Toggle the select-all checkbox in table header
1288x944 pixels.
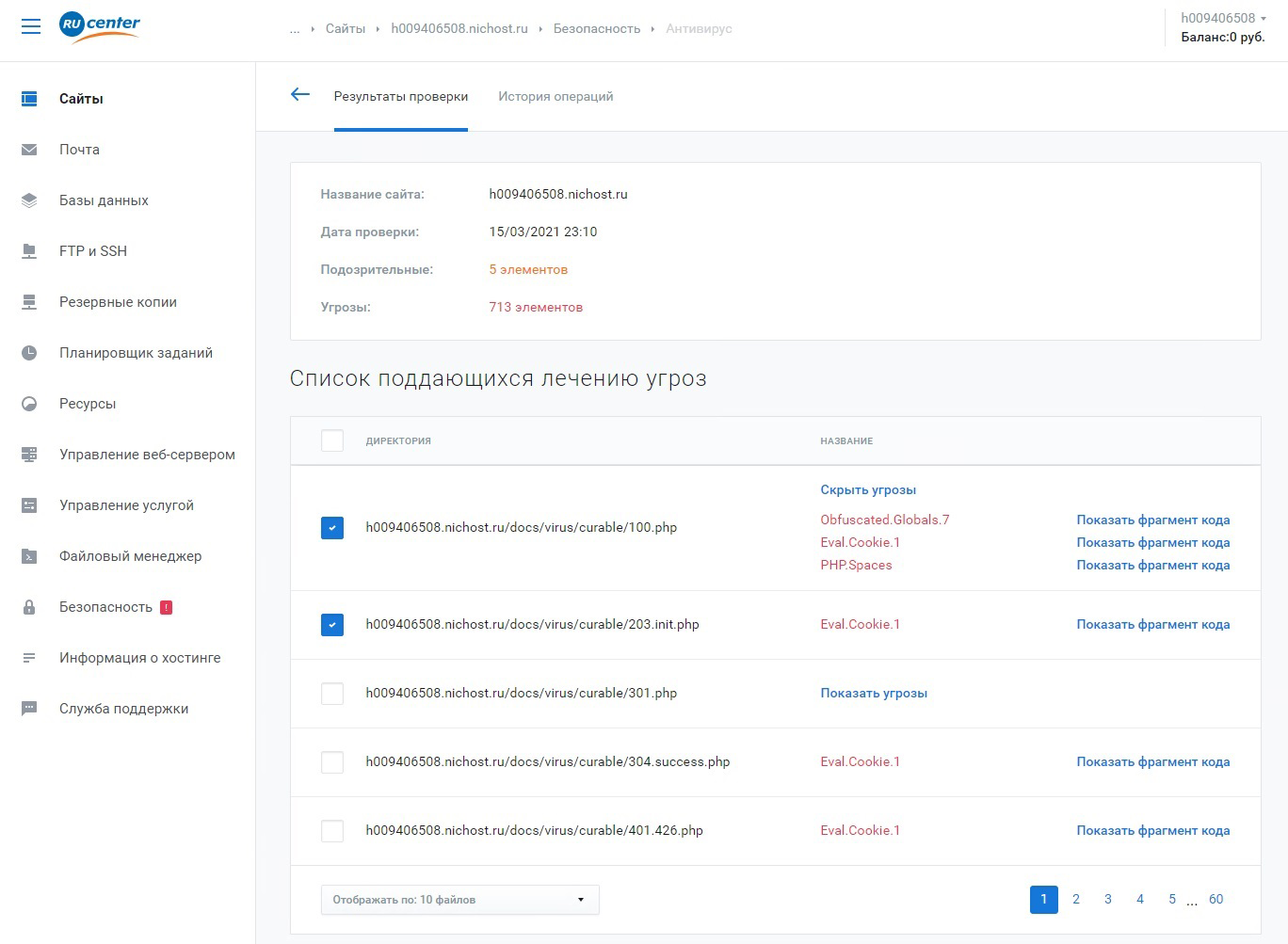click(x=332, y=440)
